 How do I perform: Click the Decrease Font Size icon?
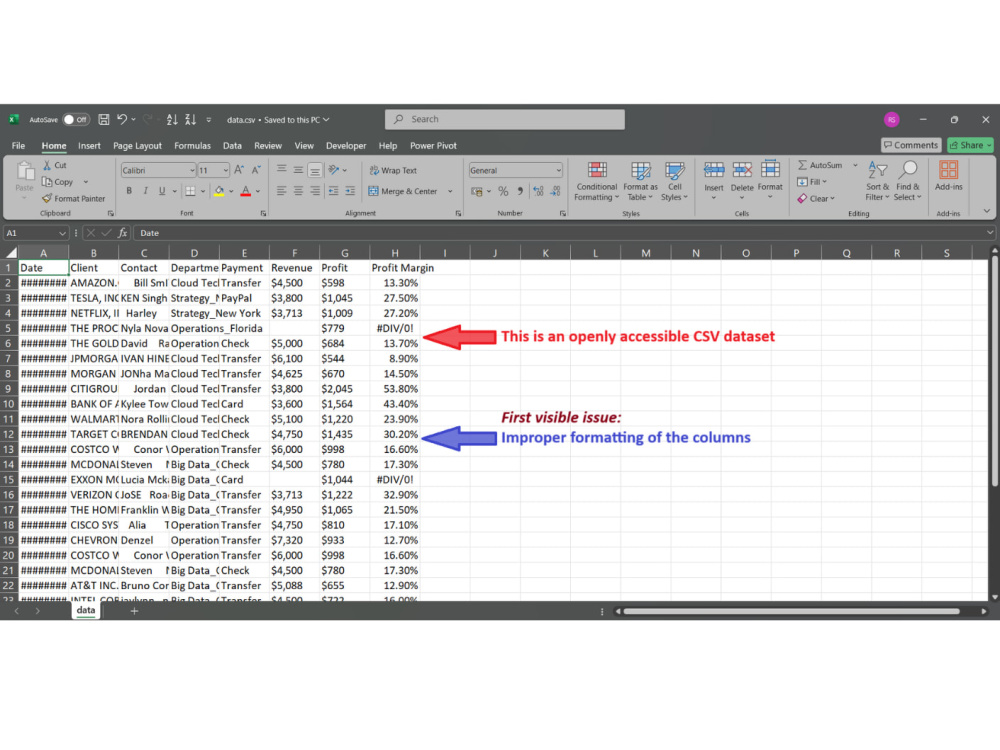click(256, 170)
